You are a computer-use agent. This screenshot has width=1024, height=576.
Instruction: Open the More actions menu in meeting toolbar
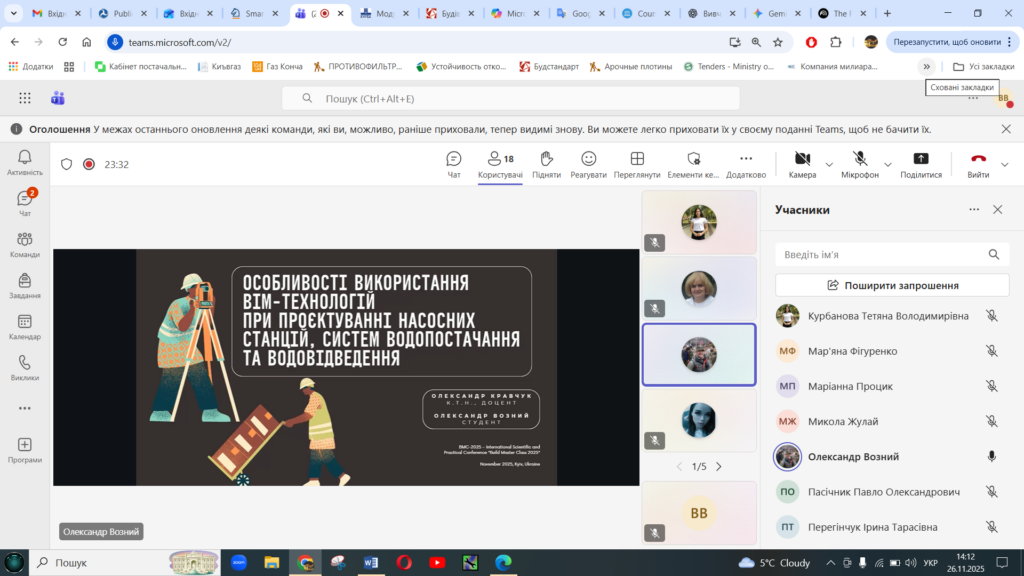pyautogui.click(x=746, y=164)
